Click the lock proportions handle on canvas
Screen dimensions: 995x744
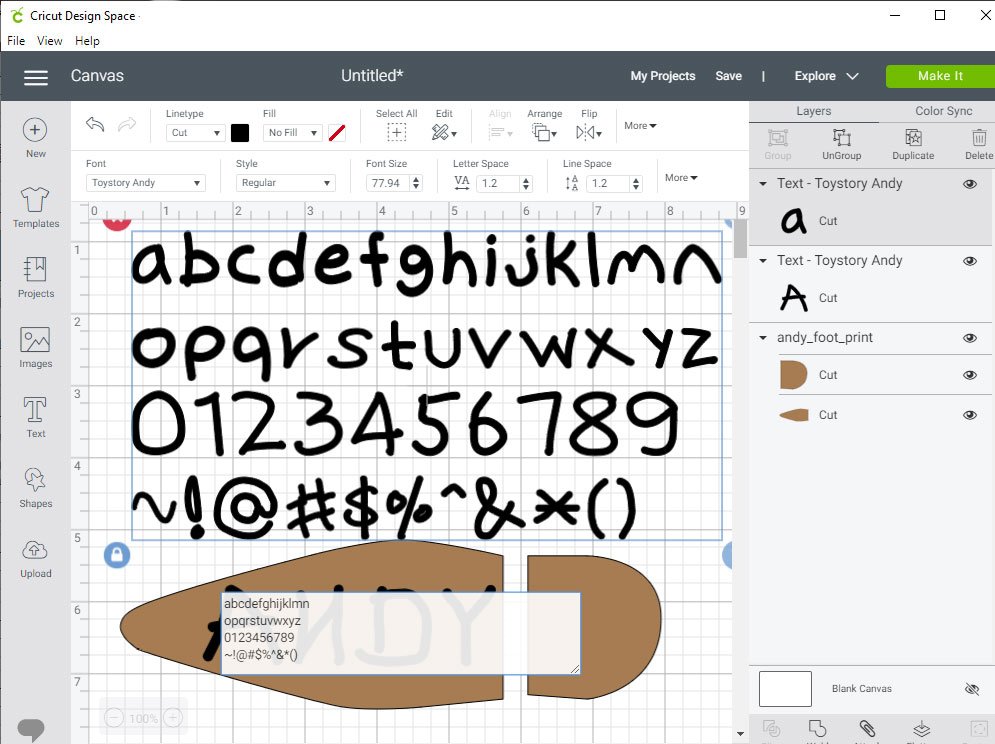(117, 555)
